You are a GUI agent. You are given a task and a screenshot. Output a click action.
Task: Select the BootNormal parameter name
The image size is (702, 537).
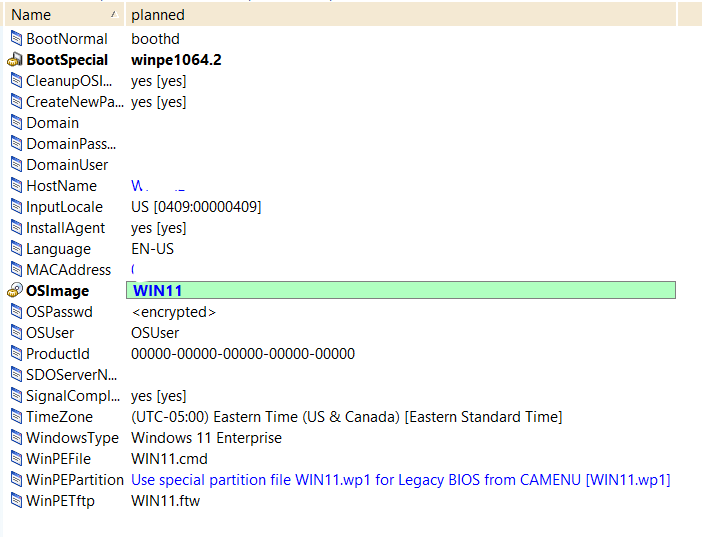(67, 39)
